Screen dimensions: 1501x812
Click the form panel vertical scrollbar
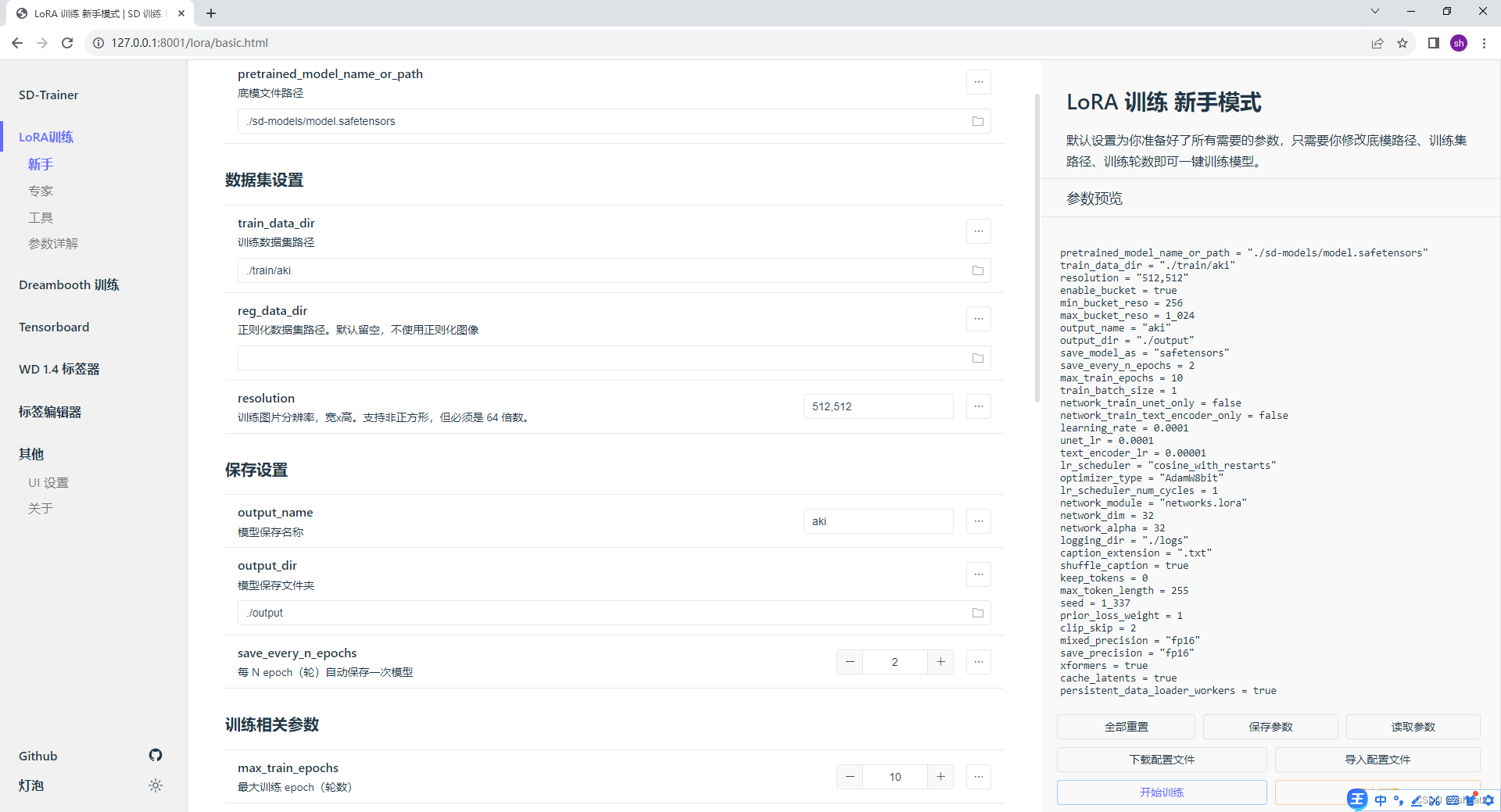(x=1037, y=249)
